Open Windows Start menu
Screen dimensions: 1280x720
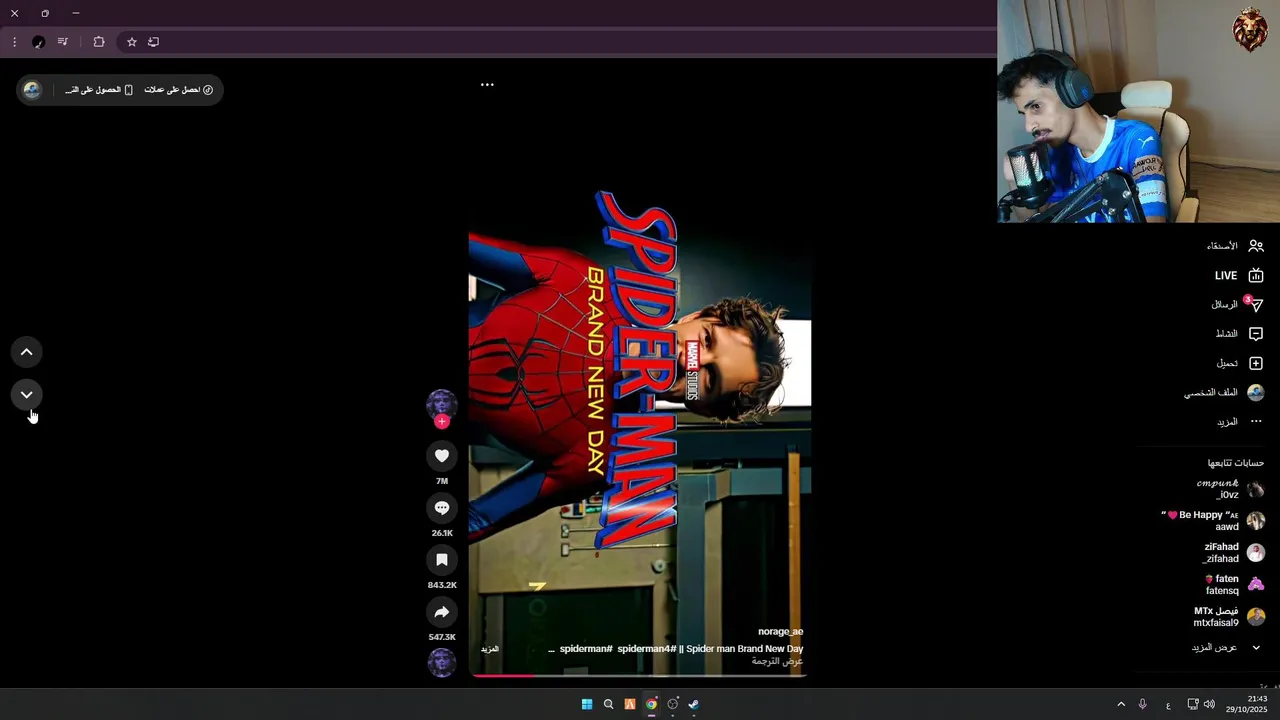(587, 704)
